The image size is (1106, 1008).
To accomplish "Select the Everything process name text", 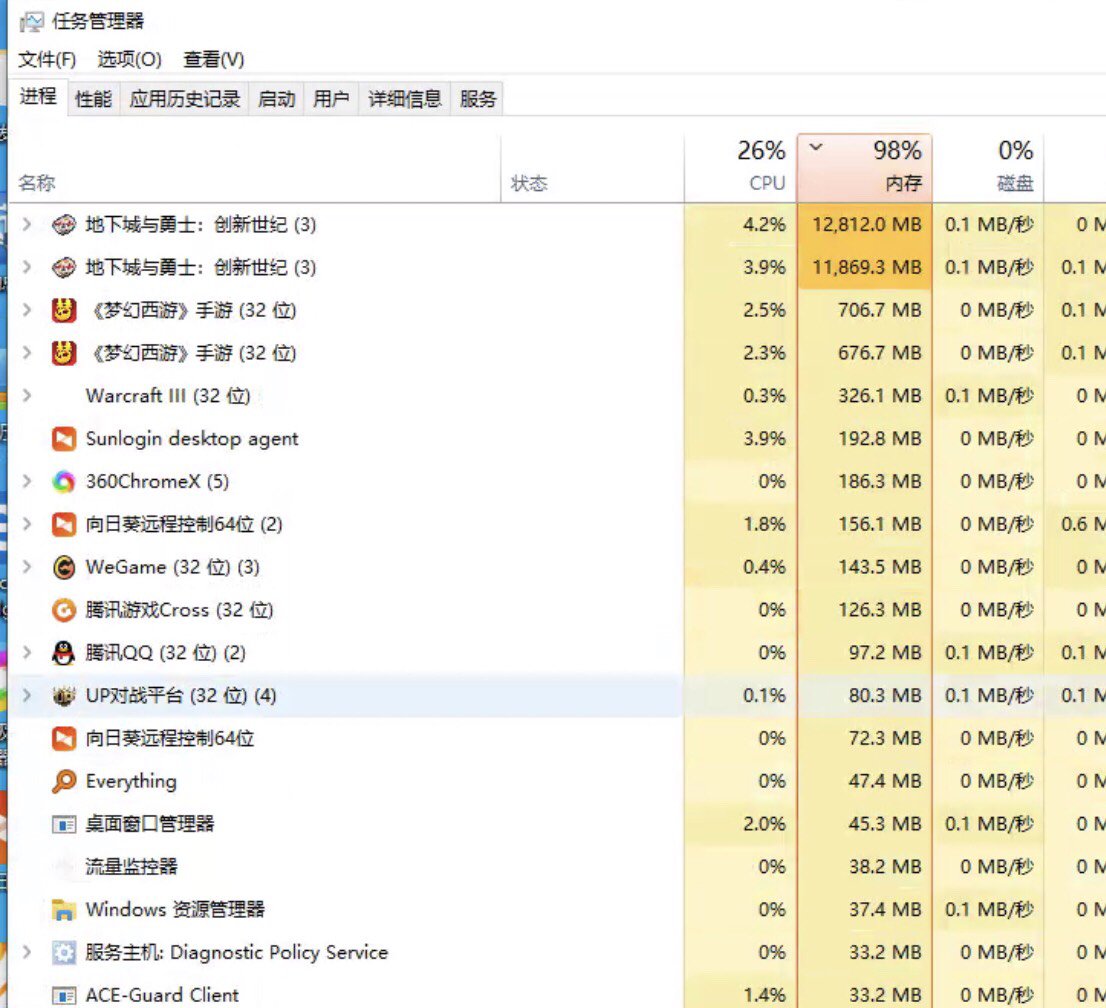I will coord(131,782).
